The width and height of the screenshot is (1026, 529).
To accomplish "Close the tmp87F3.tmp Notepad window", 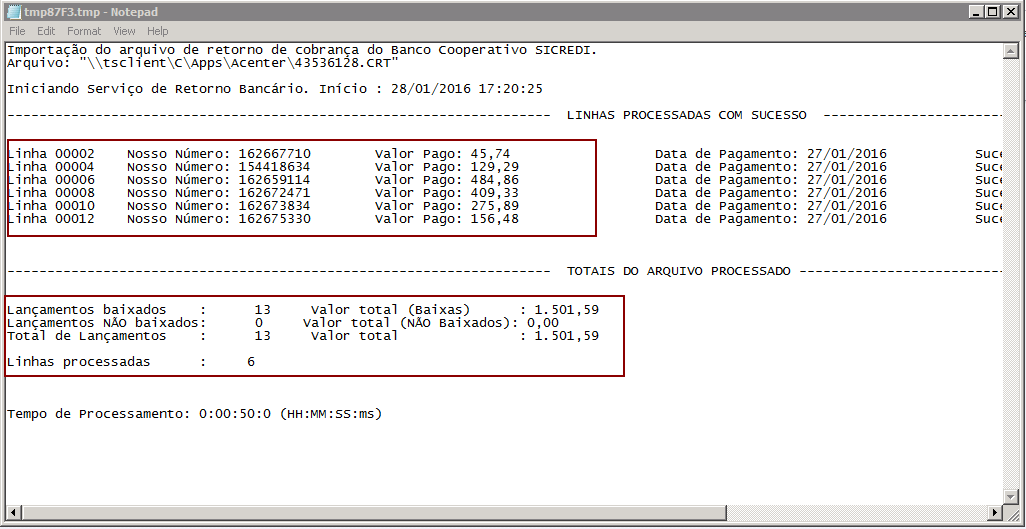I will point(1010,12).
